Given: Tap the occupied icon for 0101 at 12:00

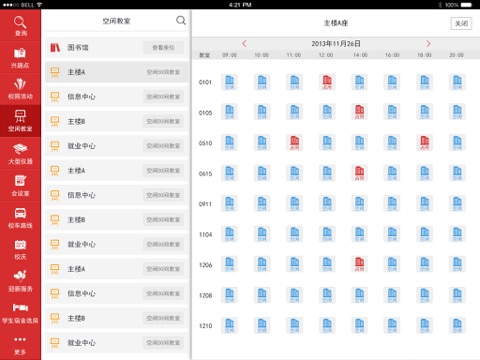Looking at the screenshot, I should pyautogui.click(x=327, y=82).
